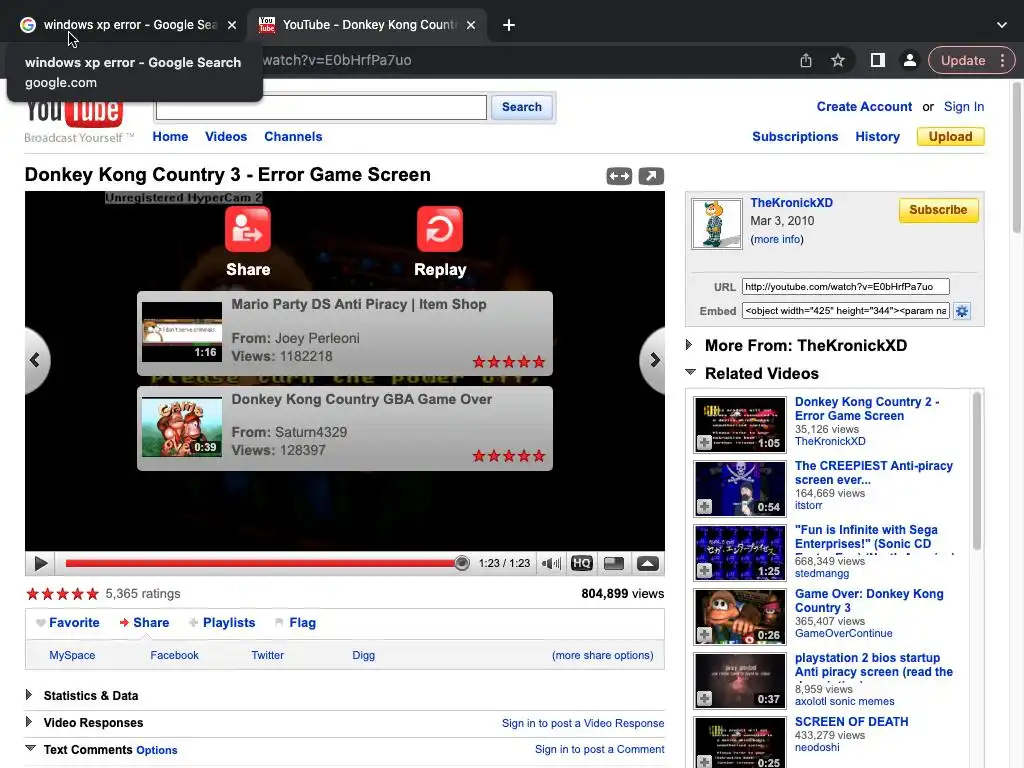Rate the video using the star ratings
Screen dimensions: 1024x768
click(62, 594)
